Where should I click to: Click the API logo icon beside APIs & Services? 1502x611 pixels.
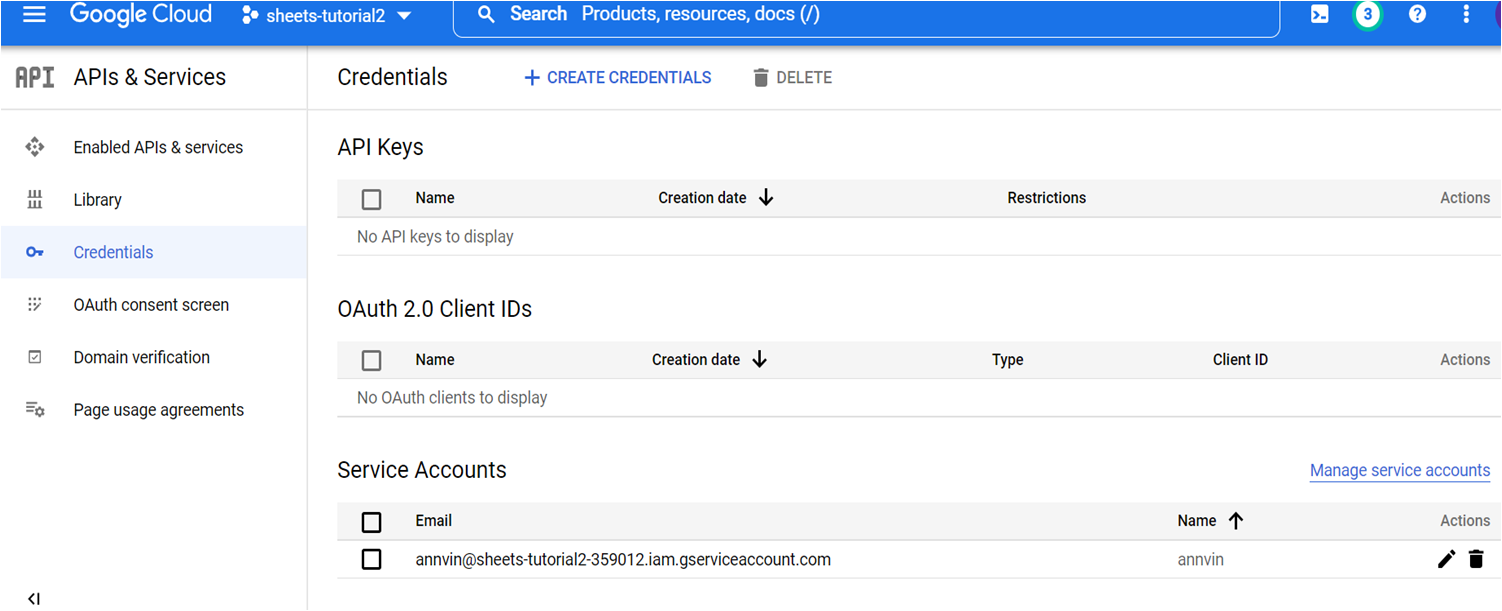(35, 77)
